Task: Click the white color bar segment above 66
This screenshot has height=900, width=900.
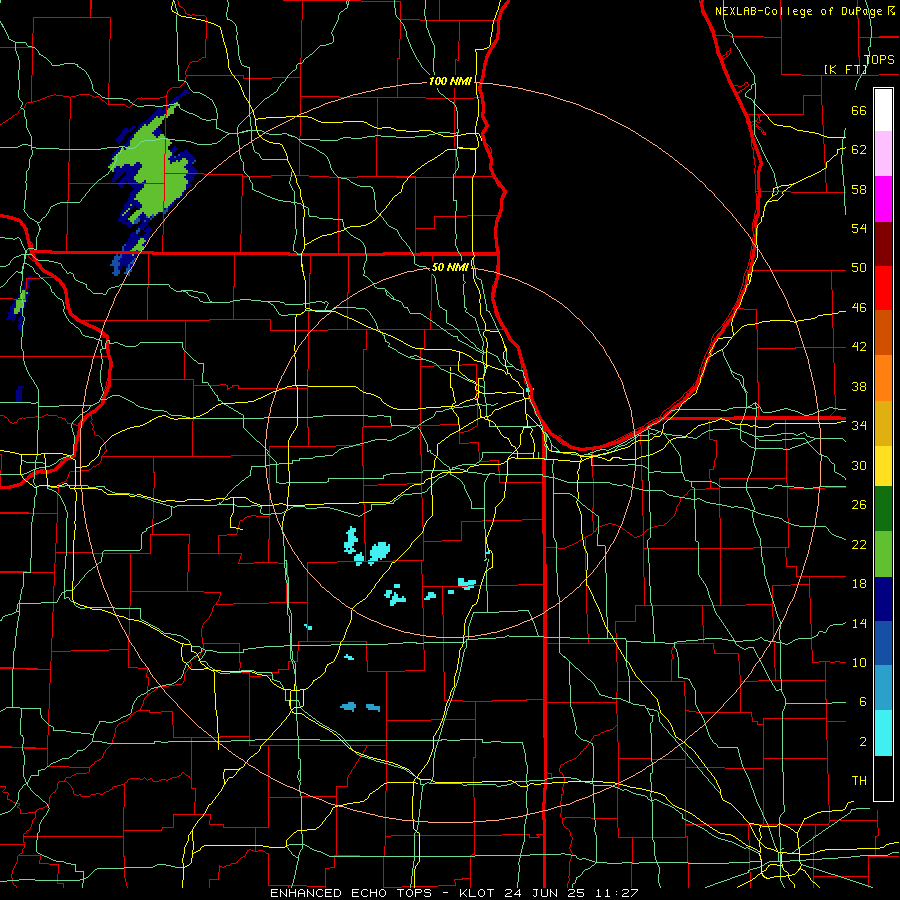Action: point(883,110)
